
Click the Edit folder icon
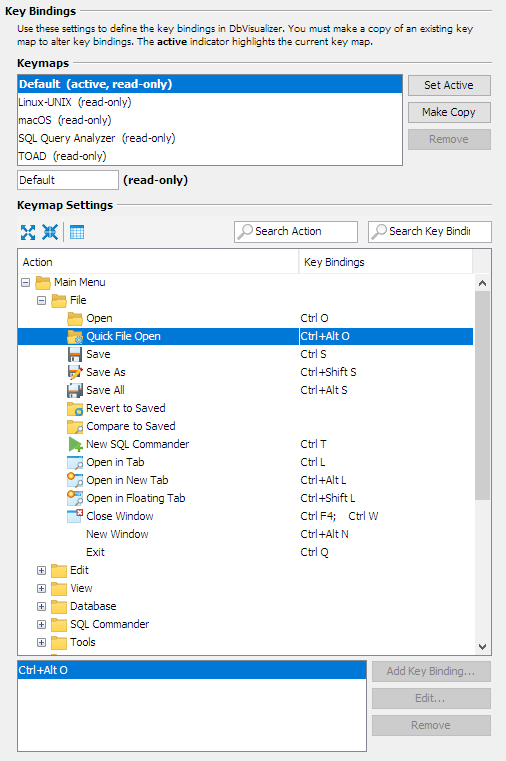tap(59, 570)
